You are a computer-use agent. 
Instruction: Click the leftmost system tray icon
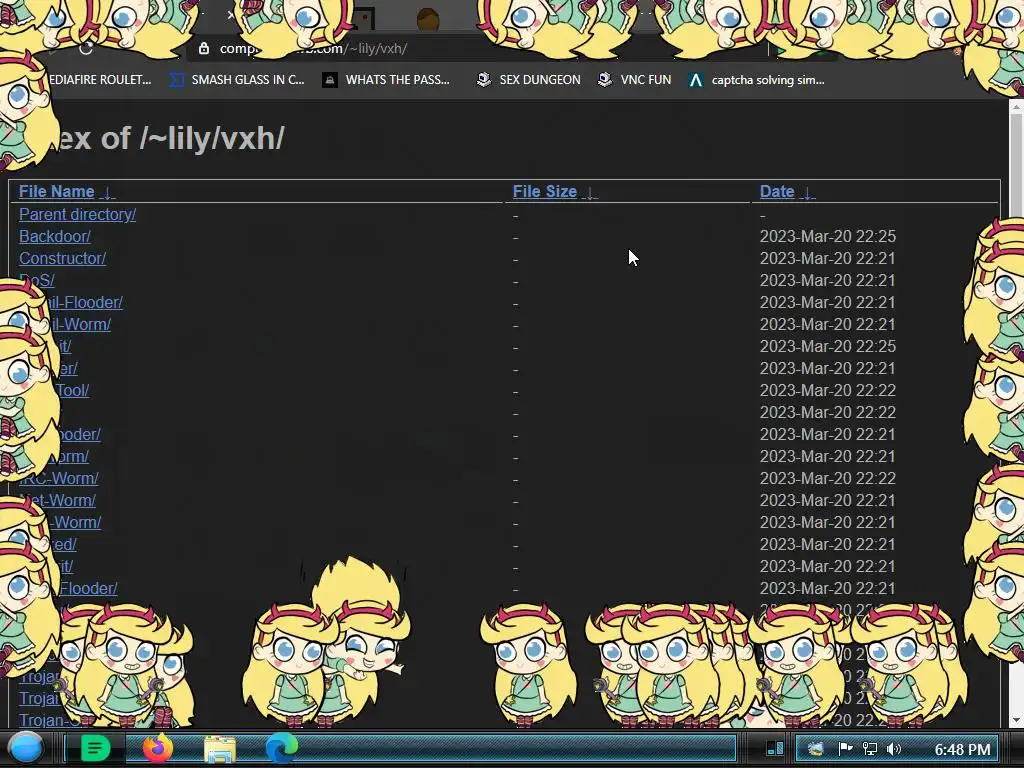816,749
